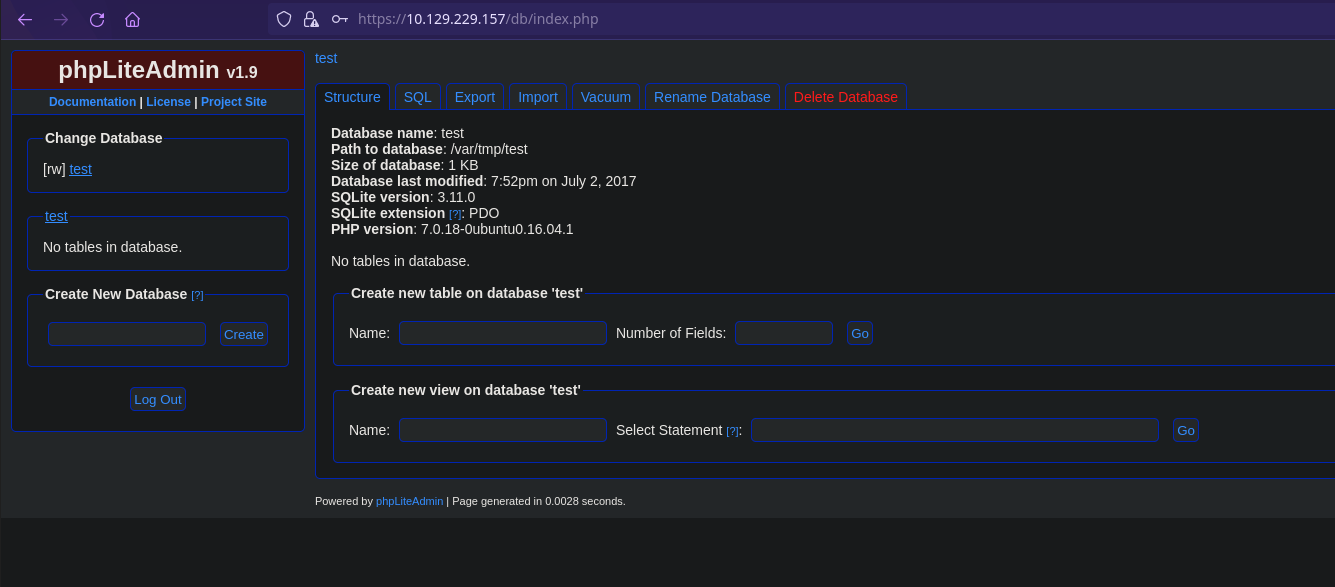Select test database in Change Database

[x=80, y=169]
